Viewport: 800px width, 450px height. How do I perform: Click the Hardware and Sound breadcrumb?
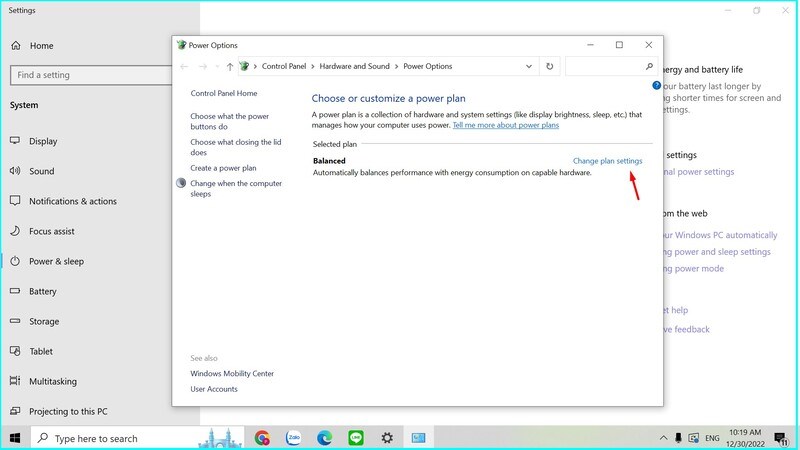coord(354,66)
